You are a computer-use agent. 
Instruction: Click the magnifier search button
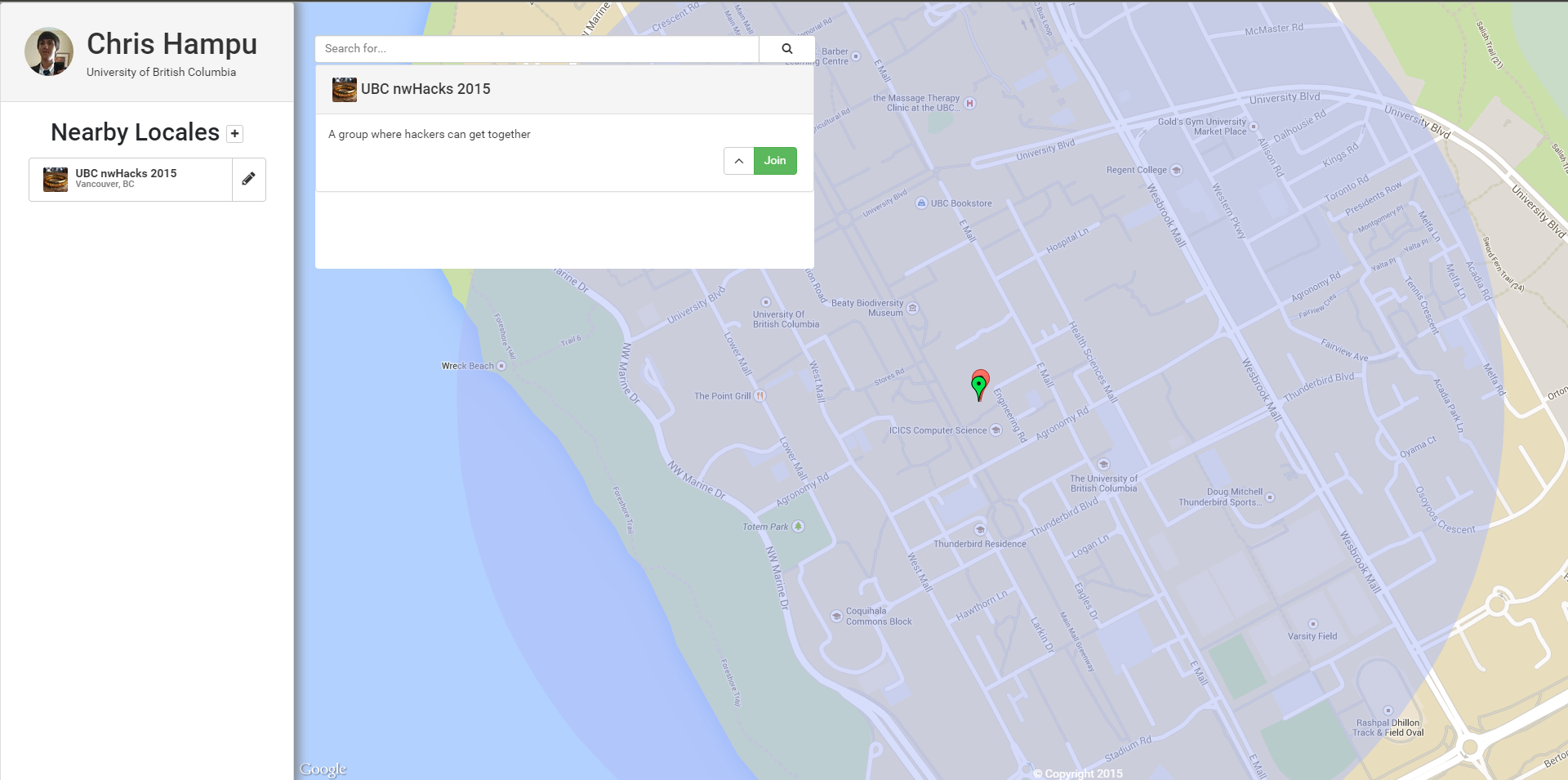786,49
